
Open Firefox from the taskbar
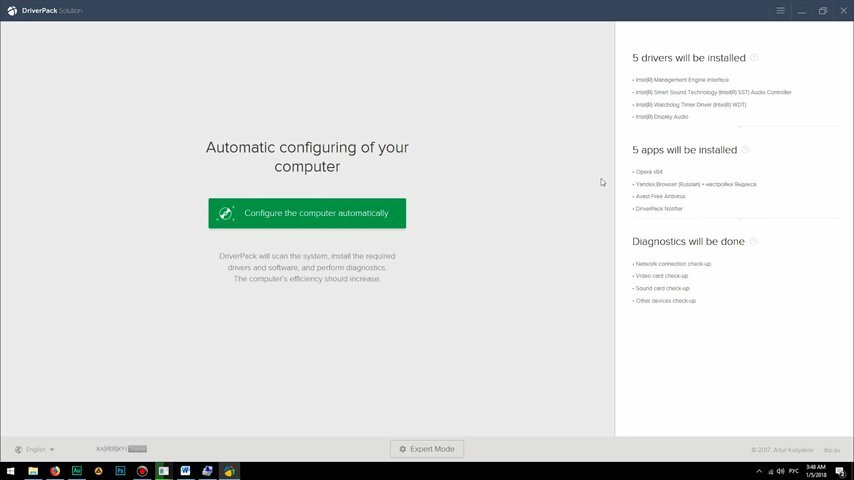coord(55,471)
